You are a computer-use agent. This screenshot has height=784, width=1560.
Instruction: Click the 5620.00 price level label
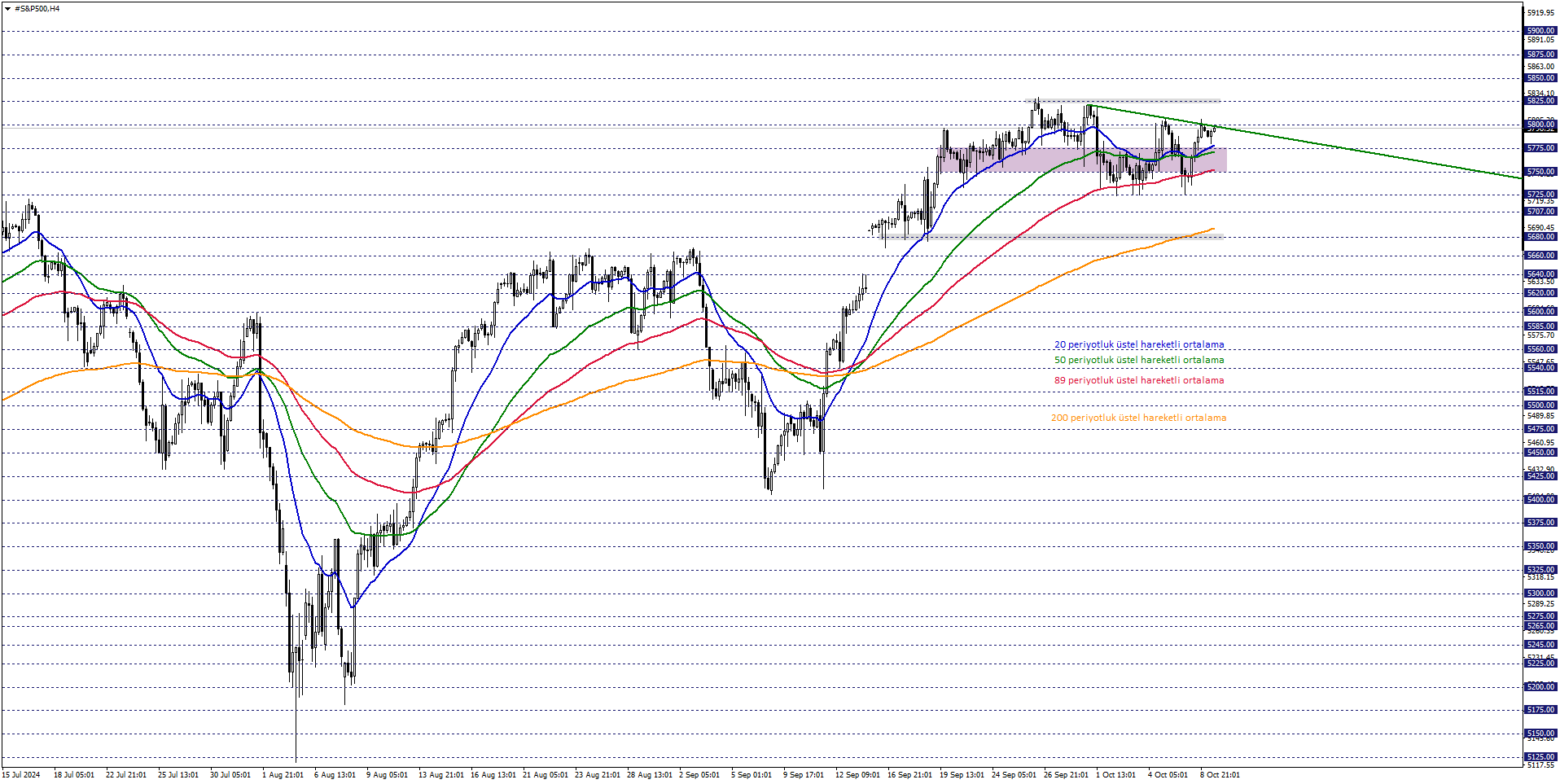click(x=1540, y=293)
